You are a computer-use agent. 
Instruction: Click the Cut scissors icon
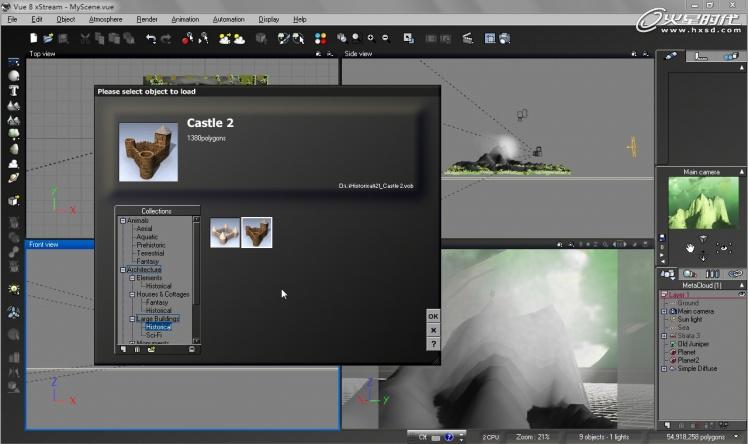(x=85, y=39)
